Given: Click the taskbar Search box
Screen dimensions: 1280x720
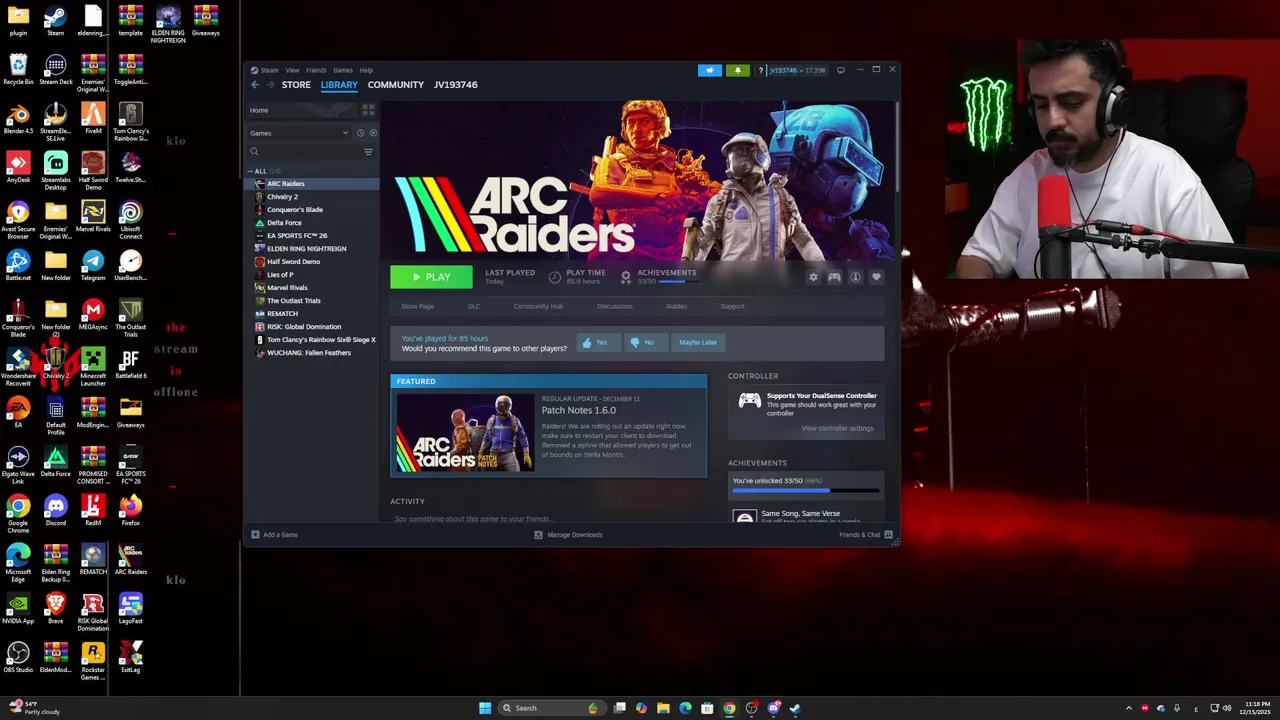Looking at the screenshot, I should tap(551, 708).
